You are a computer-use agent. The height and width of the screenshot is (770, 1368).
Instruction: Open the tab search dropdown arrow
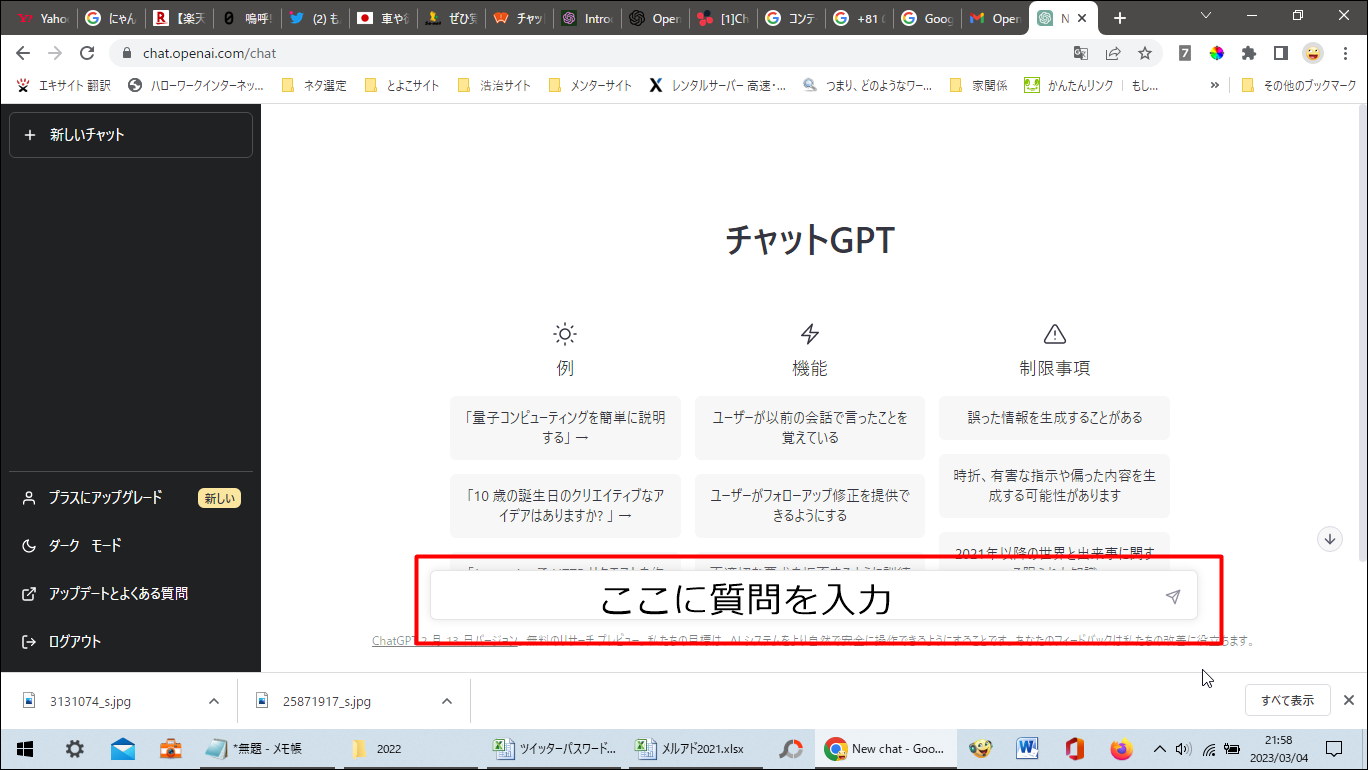click(1206, 16)
